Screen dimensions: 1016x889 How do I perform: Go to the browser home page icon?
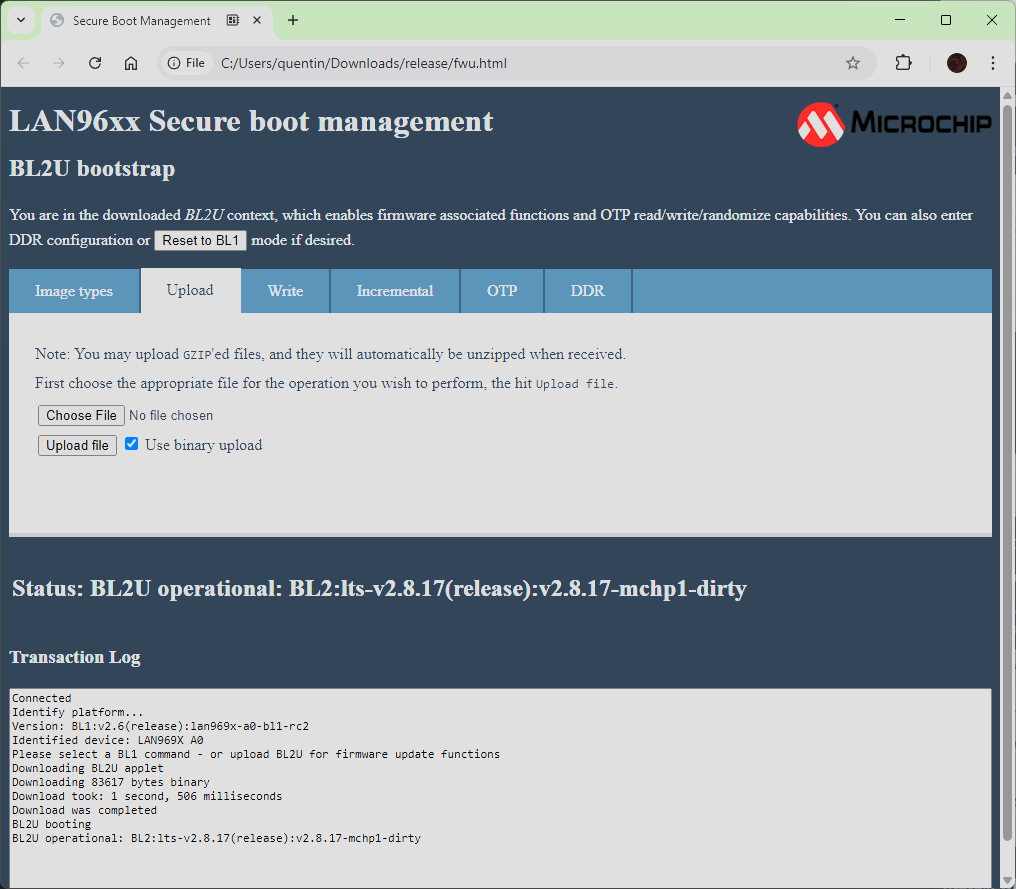pyautogui.click(x=131, y=63)
